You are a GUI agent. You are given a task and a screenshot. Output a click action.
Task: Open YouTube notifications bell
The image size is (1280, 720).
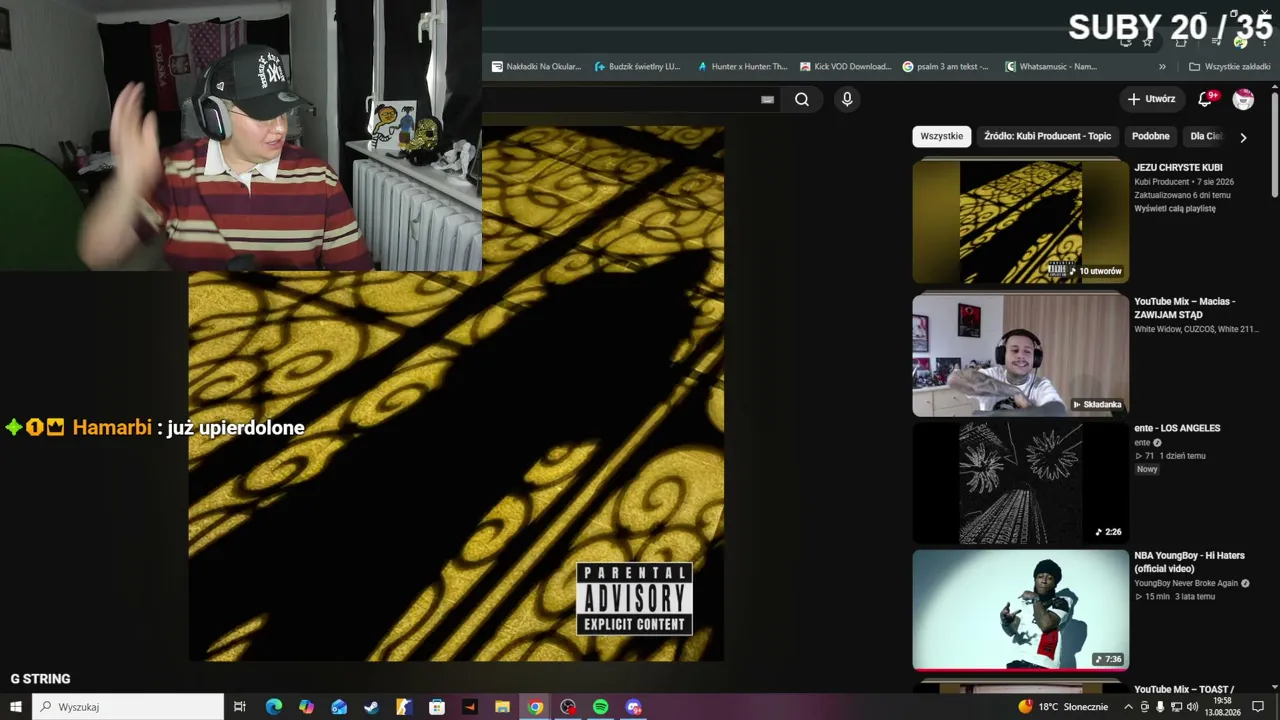click(x=1205, y=99)
